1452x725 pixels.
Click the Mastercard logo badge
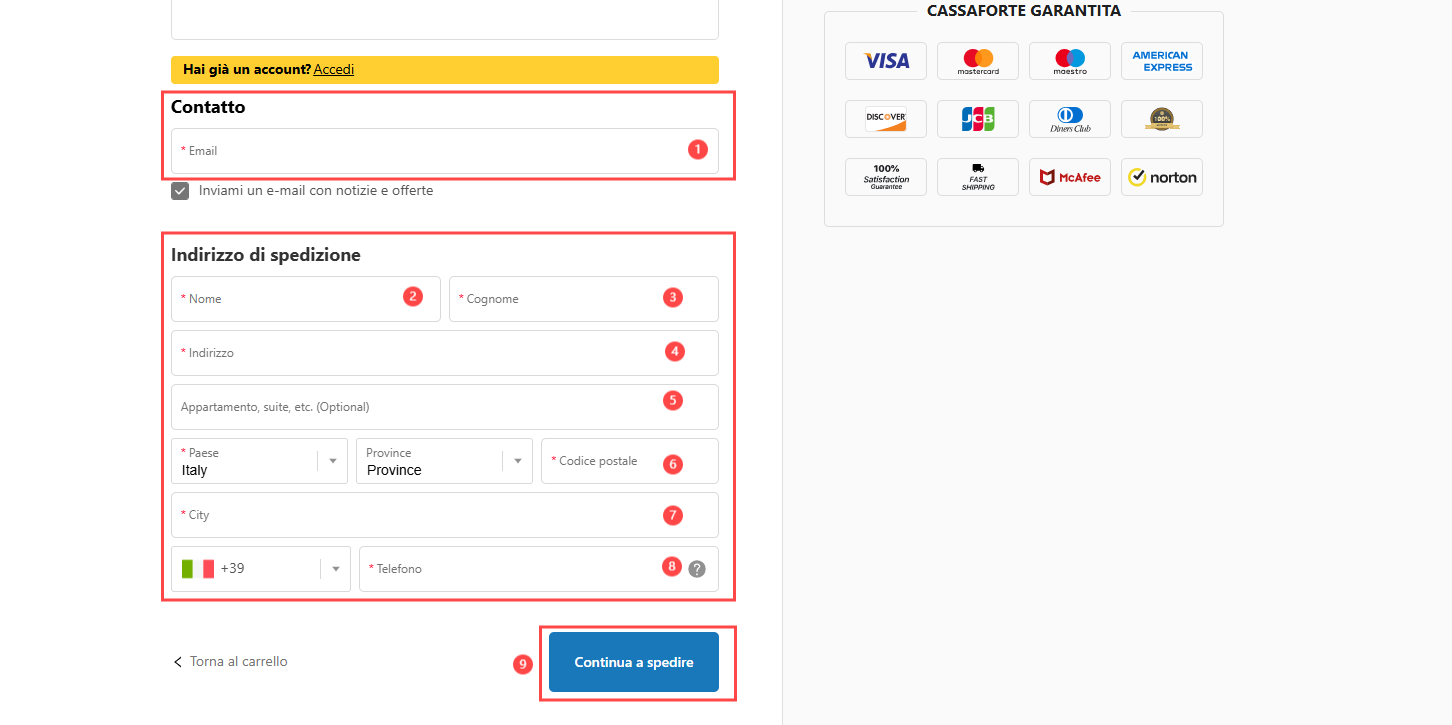coord(977,61)
